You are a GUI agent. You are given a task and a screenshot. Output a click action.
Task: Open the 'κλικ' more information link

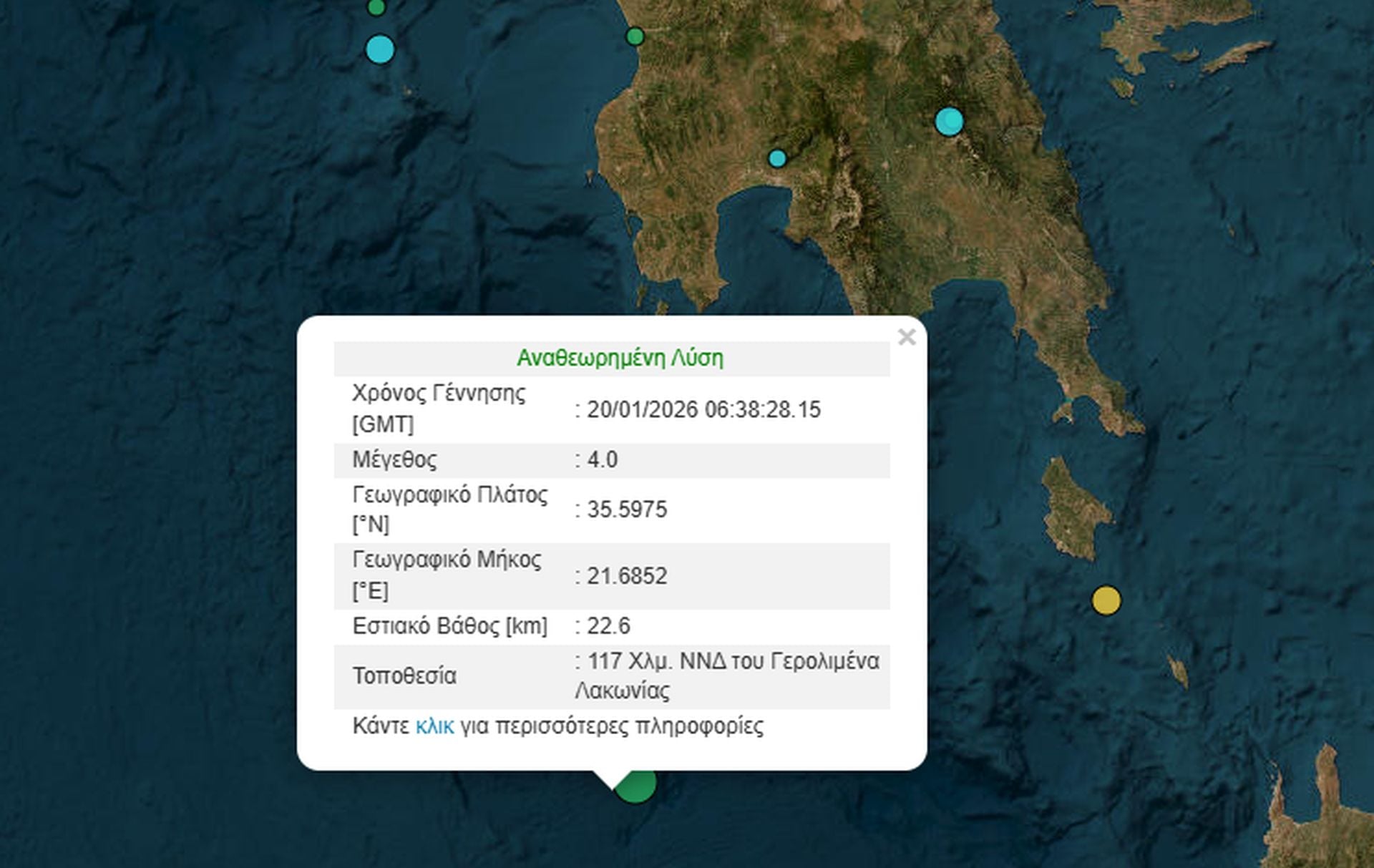(434, 726)
